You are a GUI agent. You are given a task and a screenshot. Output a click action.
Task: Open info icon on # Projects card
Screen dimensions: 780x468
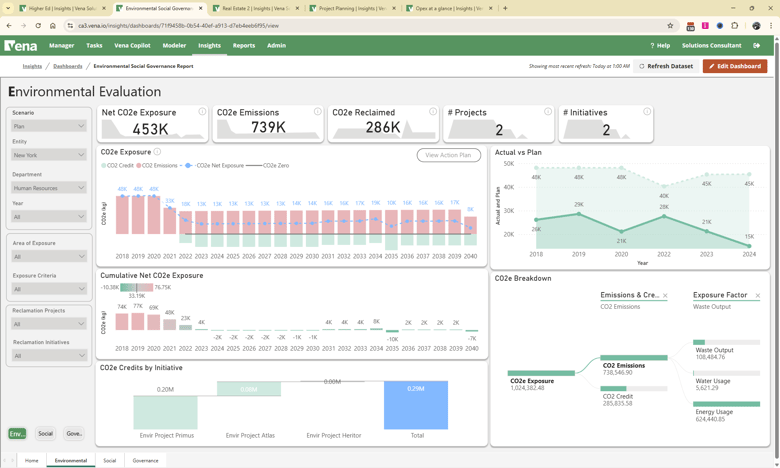point(548,112)
